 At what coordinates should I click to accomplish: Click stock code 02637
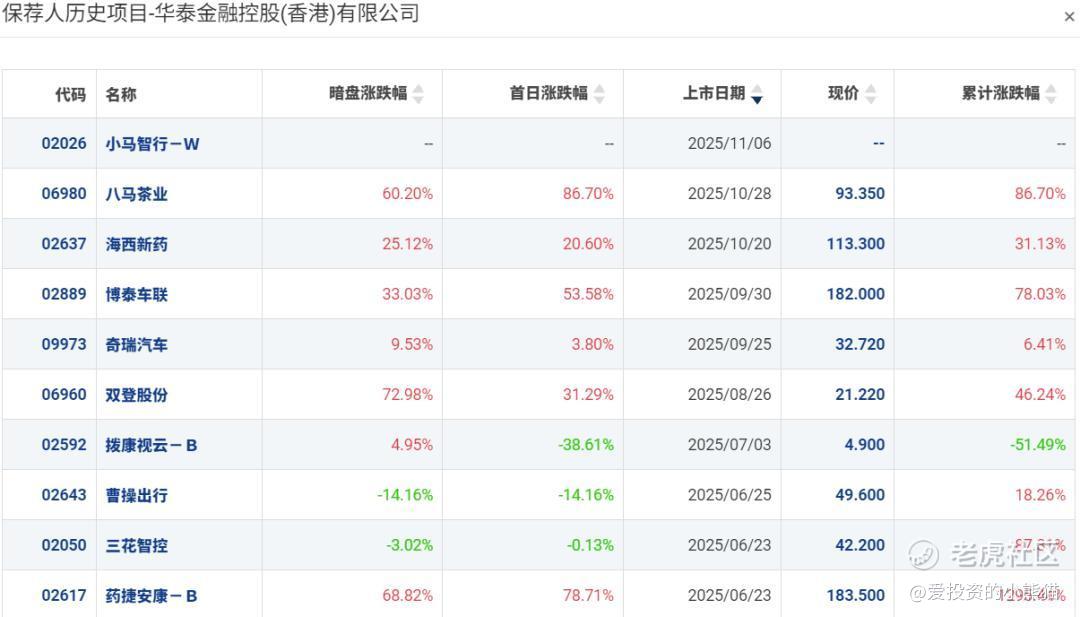pyautogui.click(x=64, y=244)
